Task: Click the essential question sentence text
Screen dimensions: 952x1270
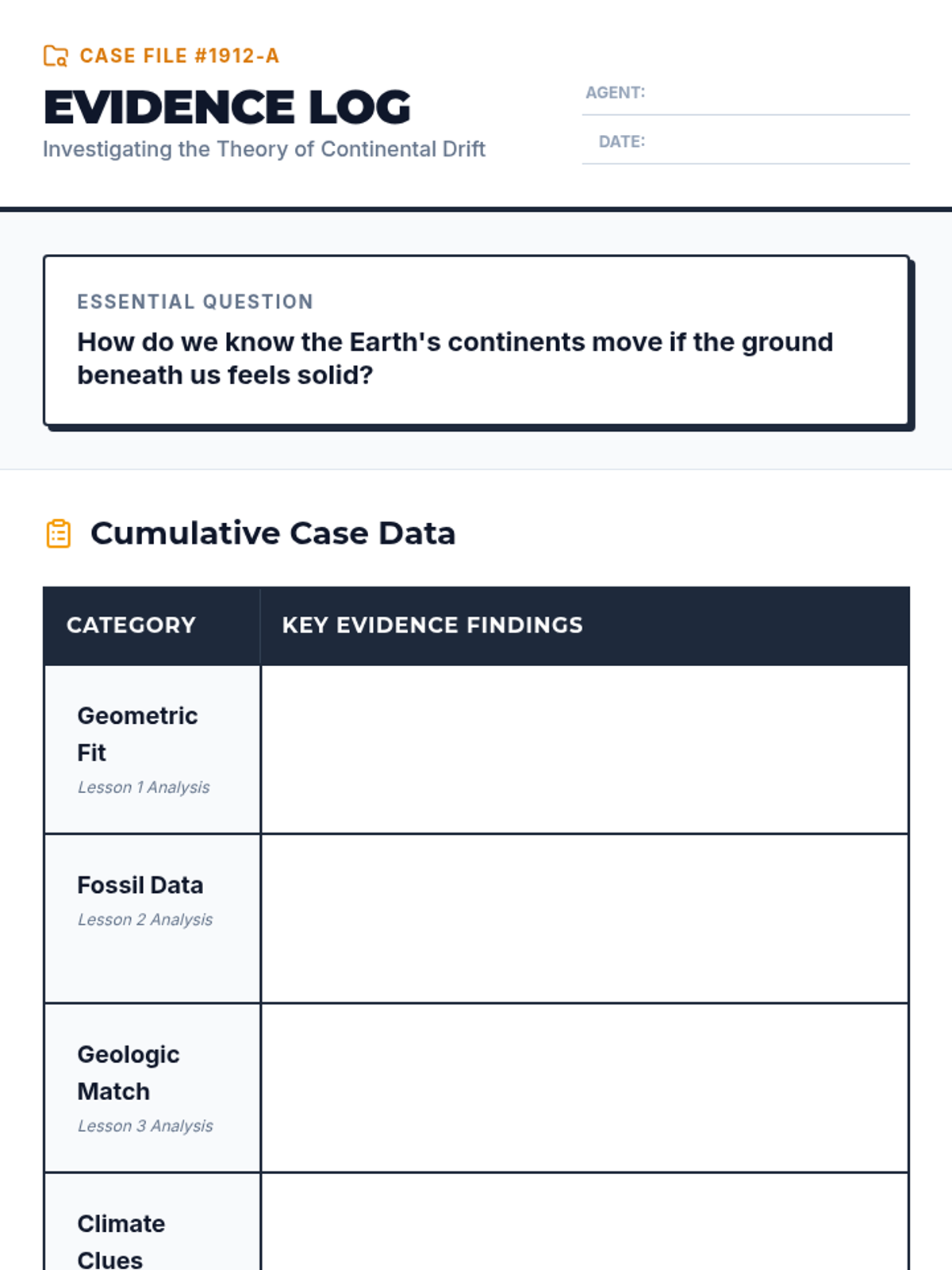Action: click(x=455, y=358)
